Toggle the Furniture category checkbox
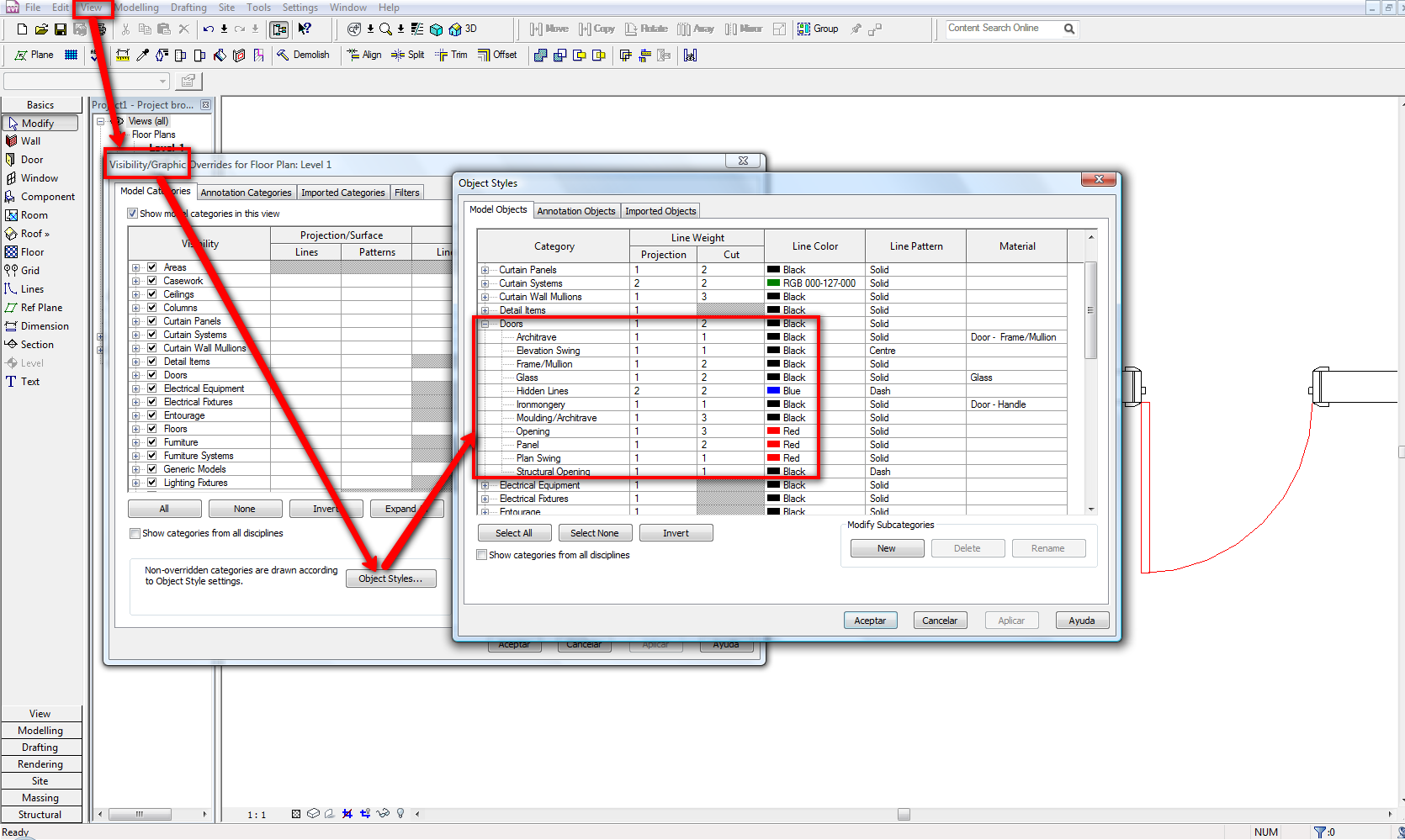1405x840 pixels. pyautogui.click(x=152, y=442)
